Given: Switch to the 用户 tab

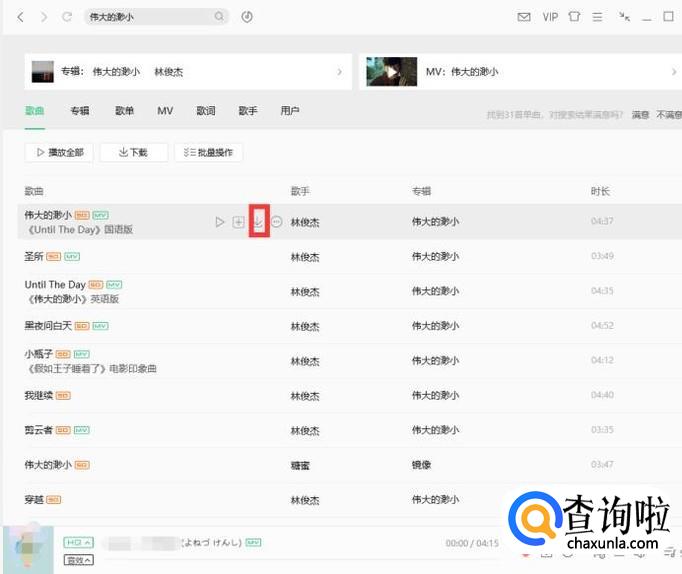Looking at the screenshot, I should pyautogui.click(x=289, y=111).
